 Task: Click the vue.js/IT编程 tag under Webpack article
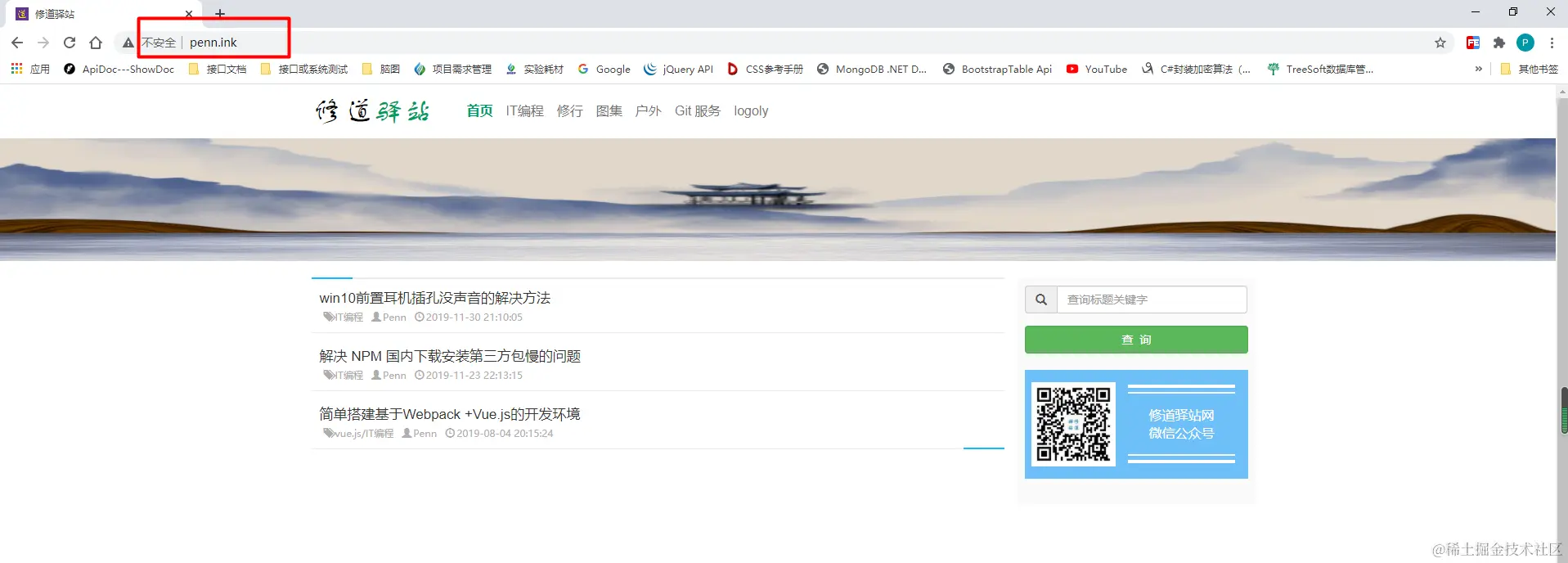coord(358,434)
